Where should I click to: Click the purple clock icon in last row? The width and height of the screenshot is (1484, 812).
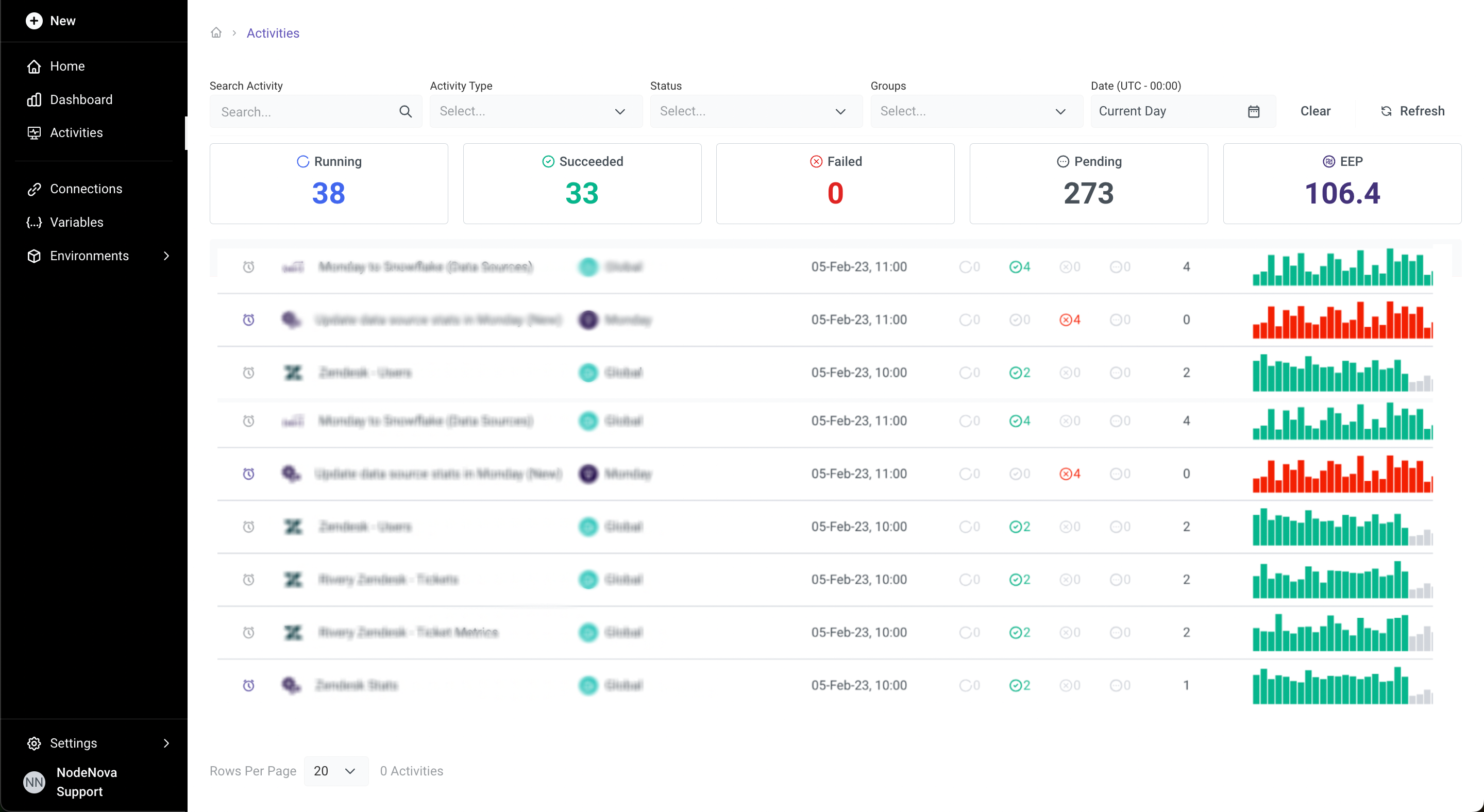[248, 685]
